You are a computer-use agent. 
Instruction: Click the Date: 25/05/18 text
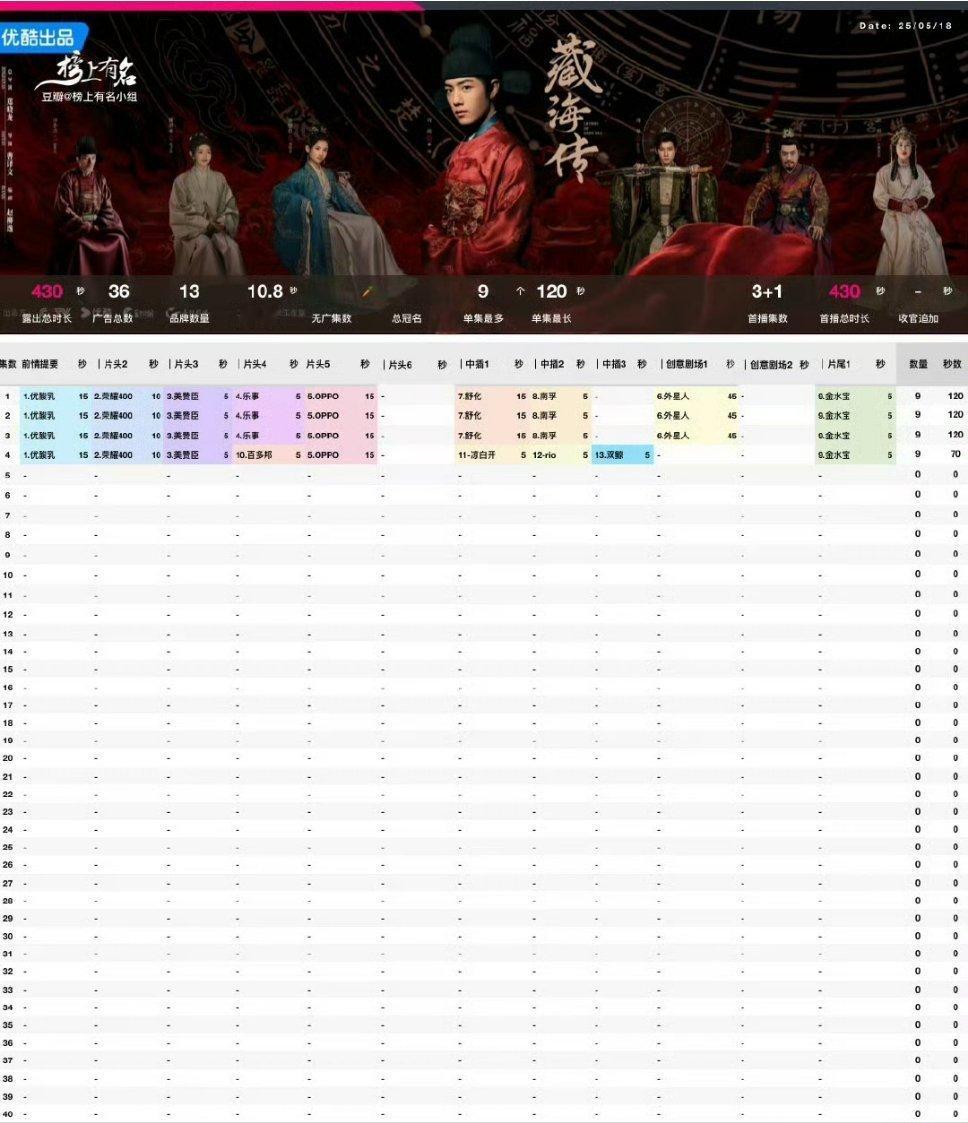(x=906, y=26)
